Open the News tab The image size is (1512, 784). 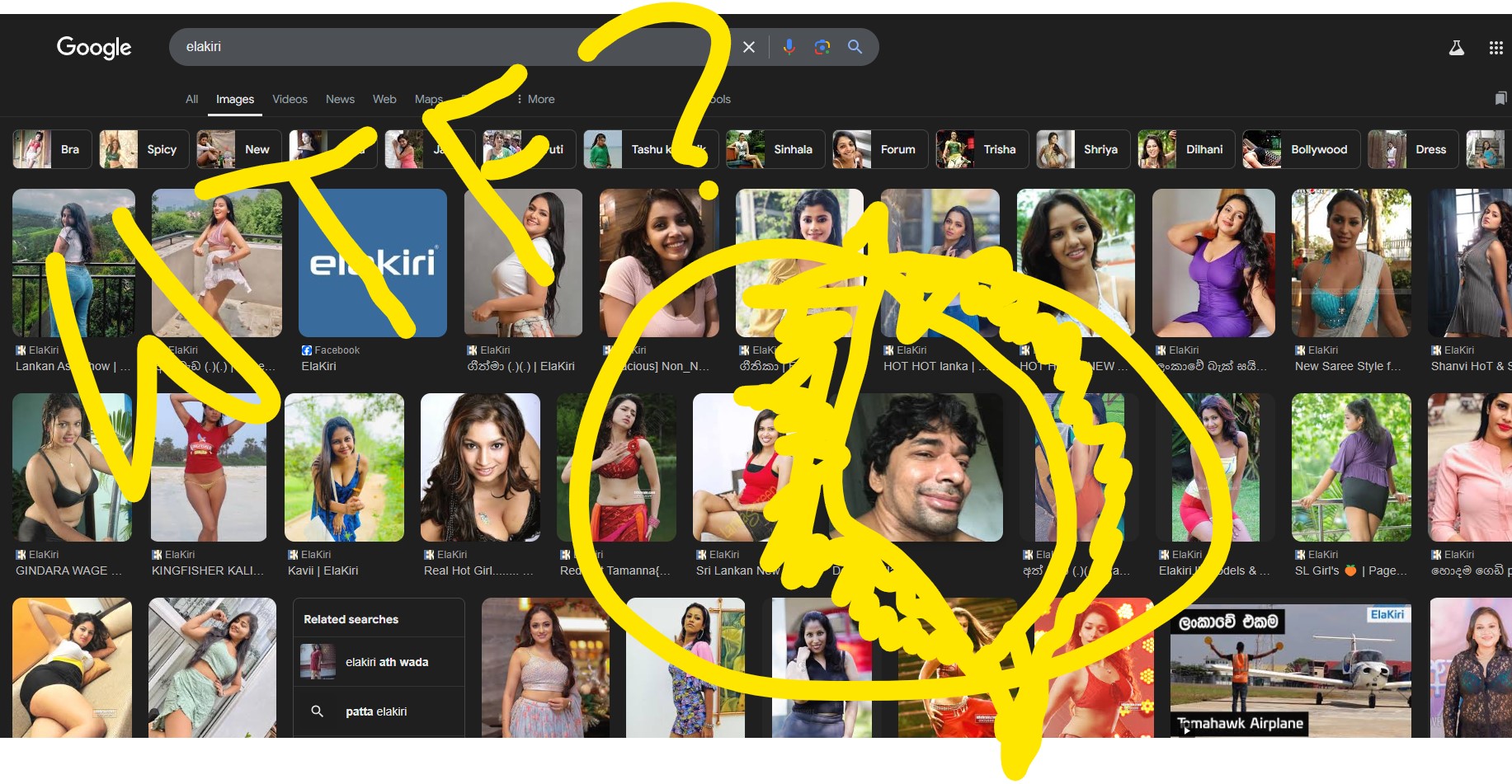(340, 99)
